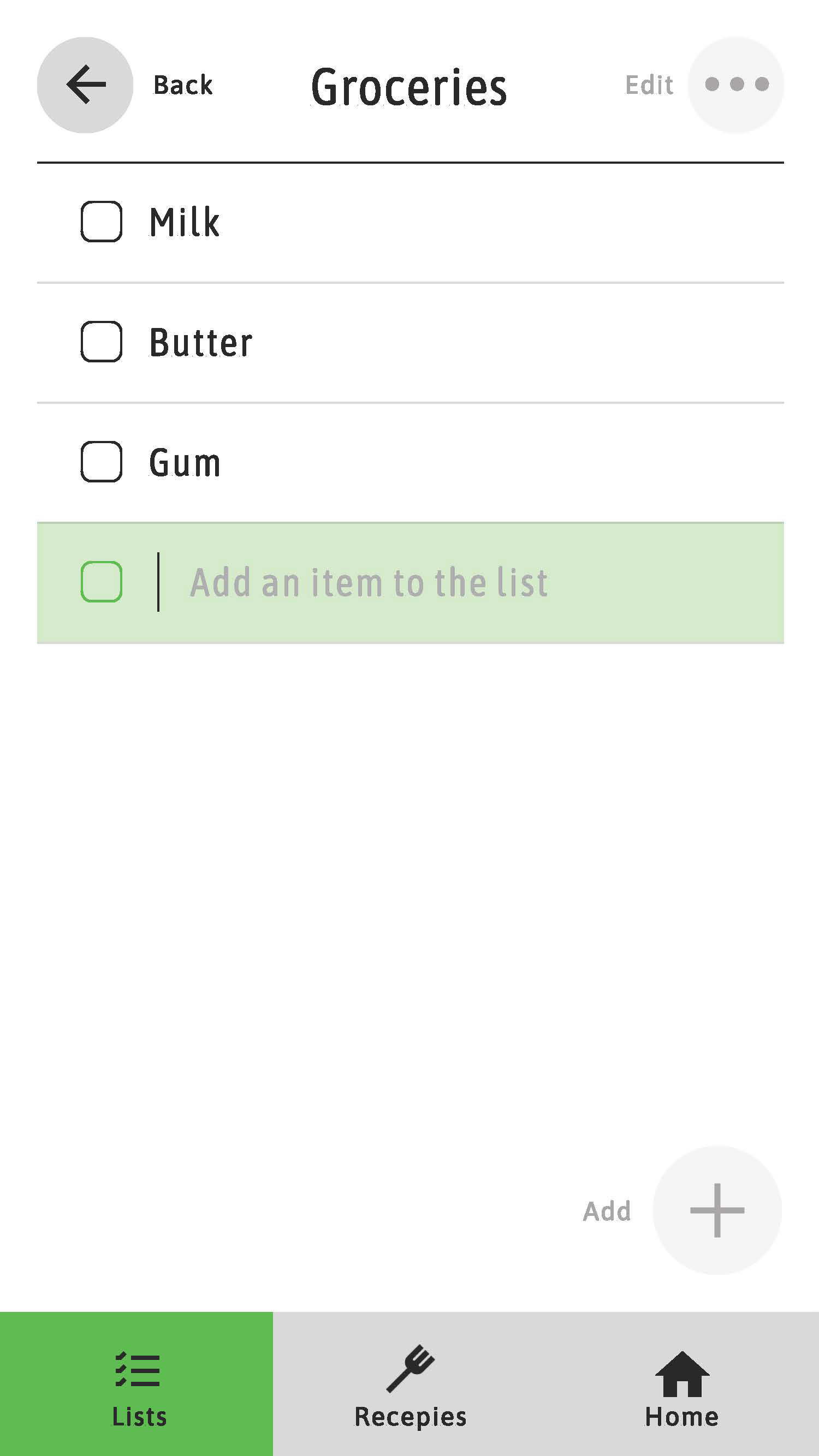This screenshot has width=819, height=1456.
Task: Toggle the green new-item checkbox
Action: click(x=101, y=582)
